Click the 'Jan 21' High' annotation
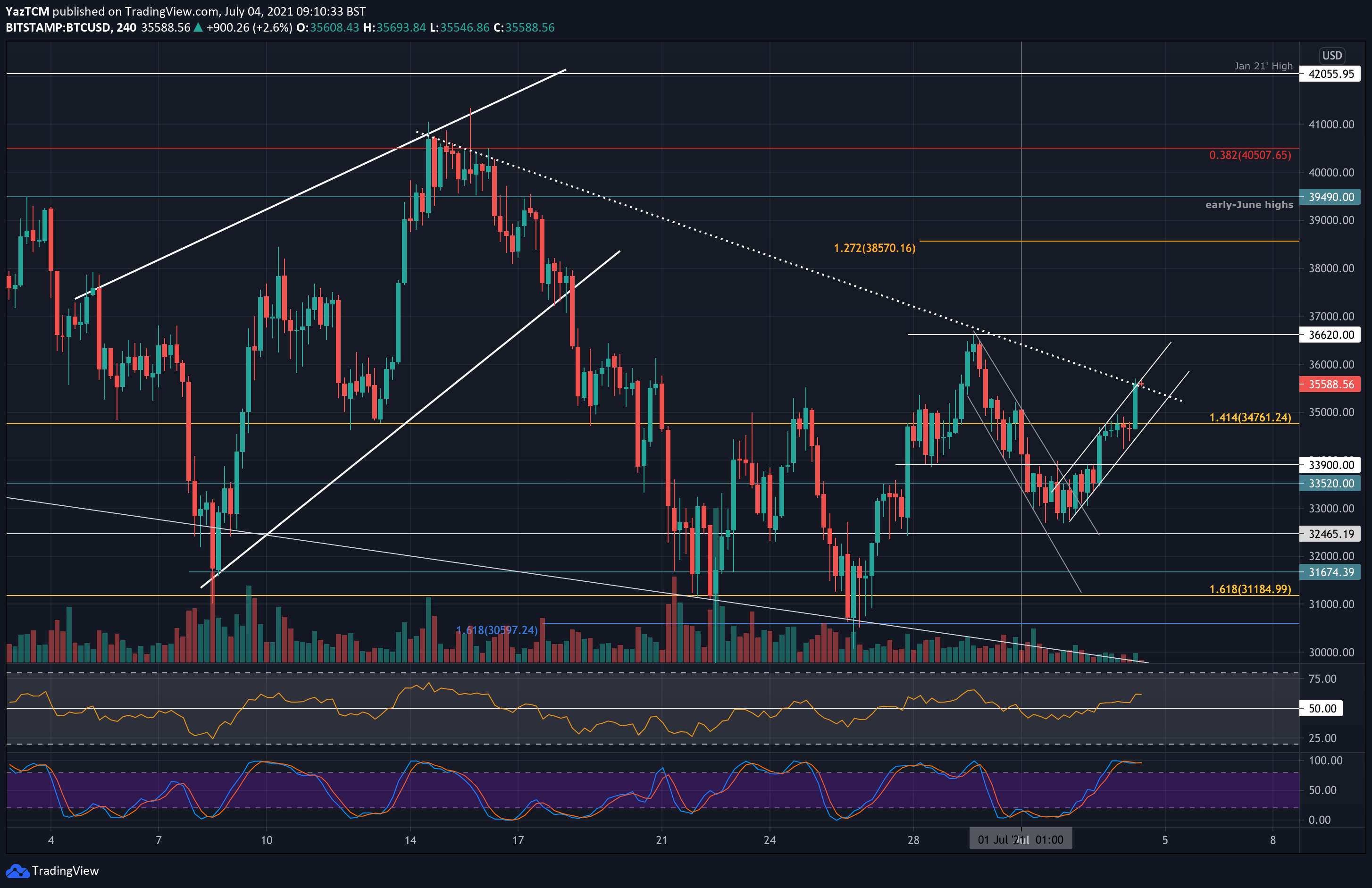Screen dimensions: 1372x888 (x=1263, y=66)
